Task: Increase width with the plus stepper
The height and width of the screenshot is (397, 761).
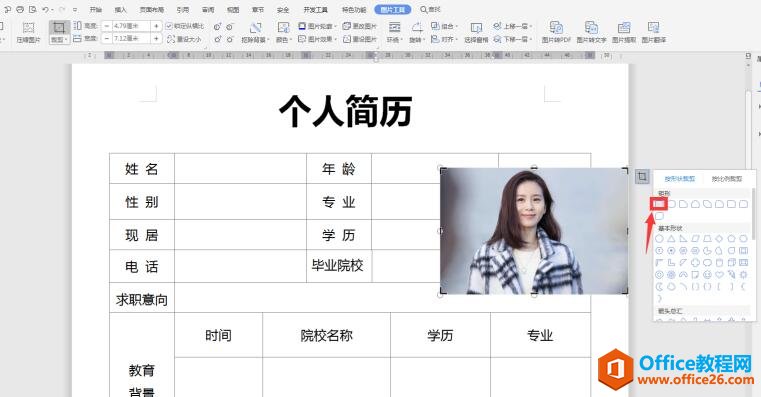Action: pos(156,38)
